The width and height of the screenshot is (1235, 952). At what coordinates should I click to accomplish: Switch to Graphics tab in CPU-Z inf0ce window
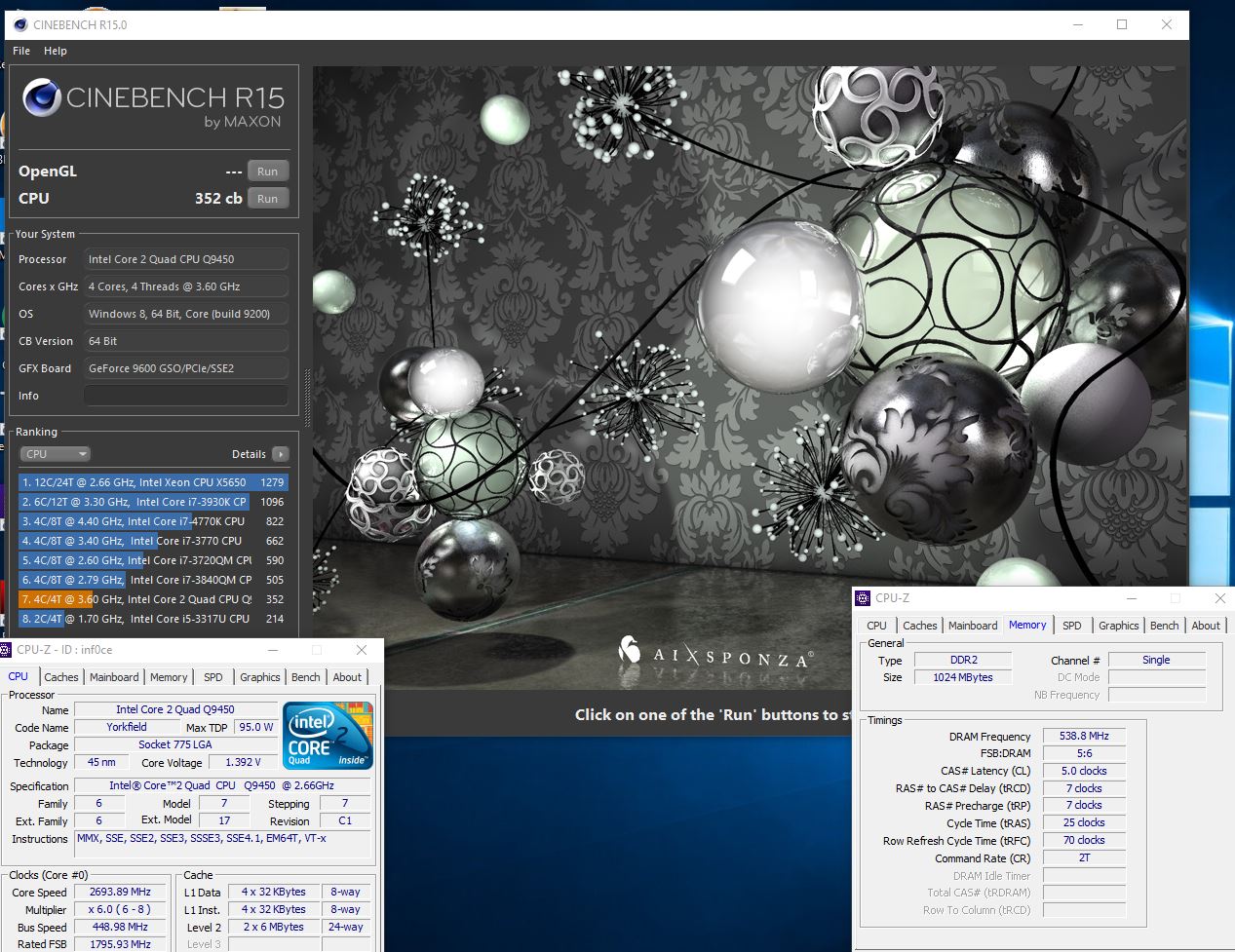pyautogui.click(x=260, y=677)
